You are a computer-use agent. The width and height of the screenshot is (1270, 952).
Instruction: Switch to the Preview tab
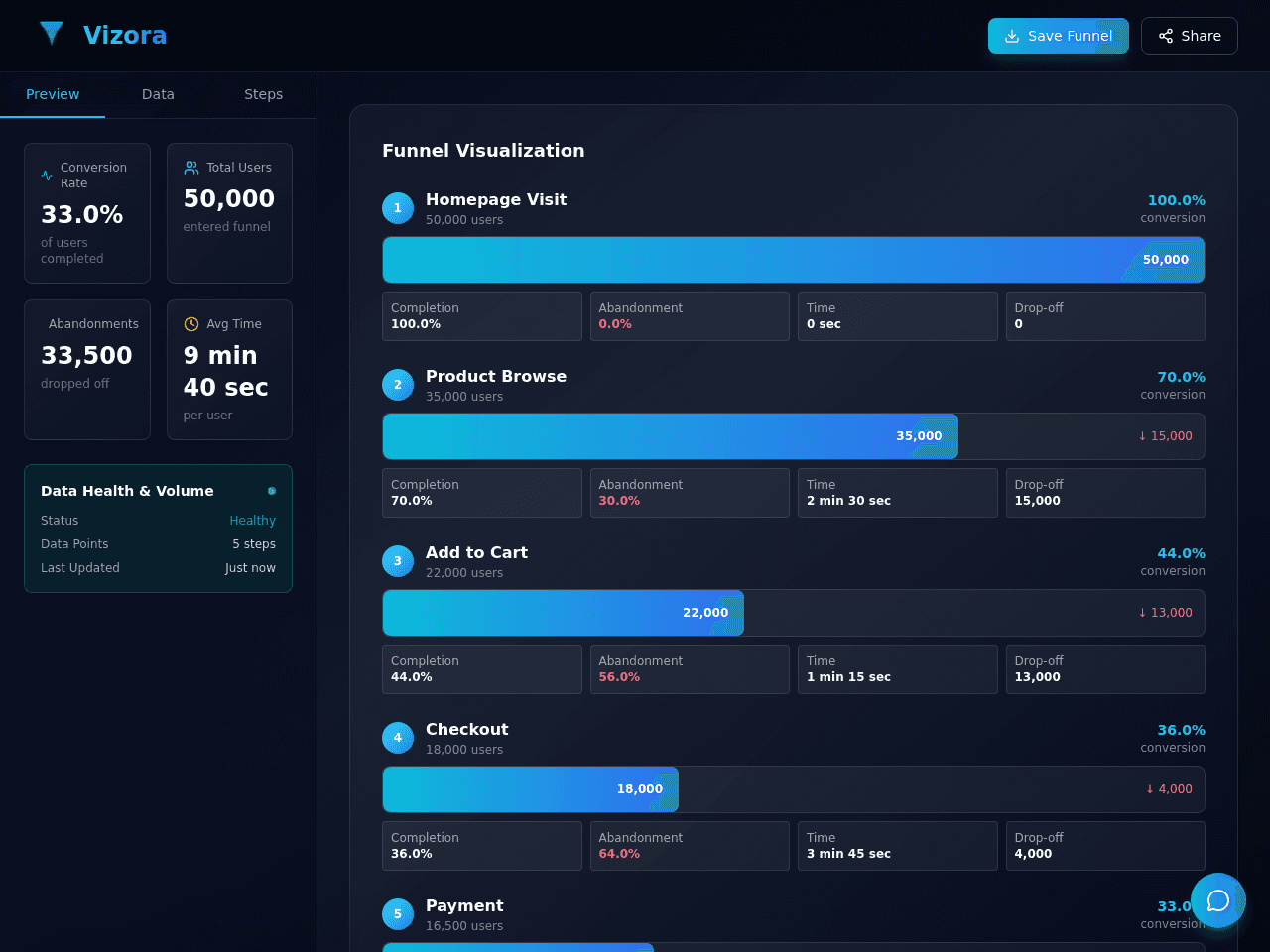[53, 94]
